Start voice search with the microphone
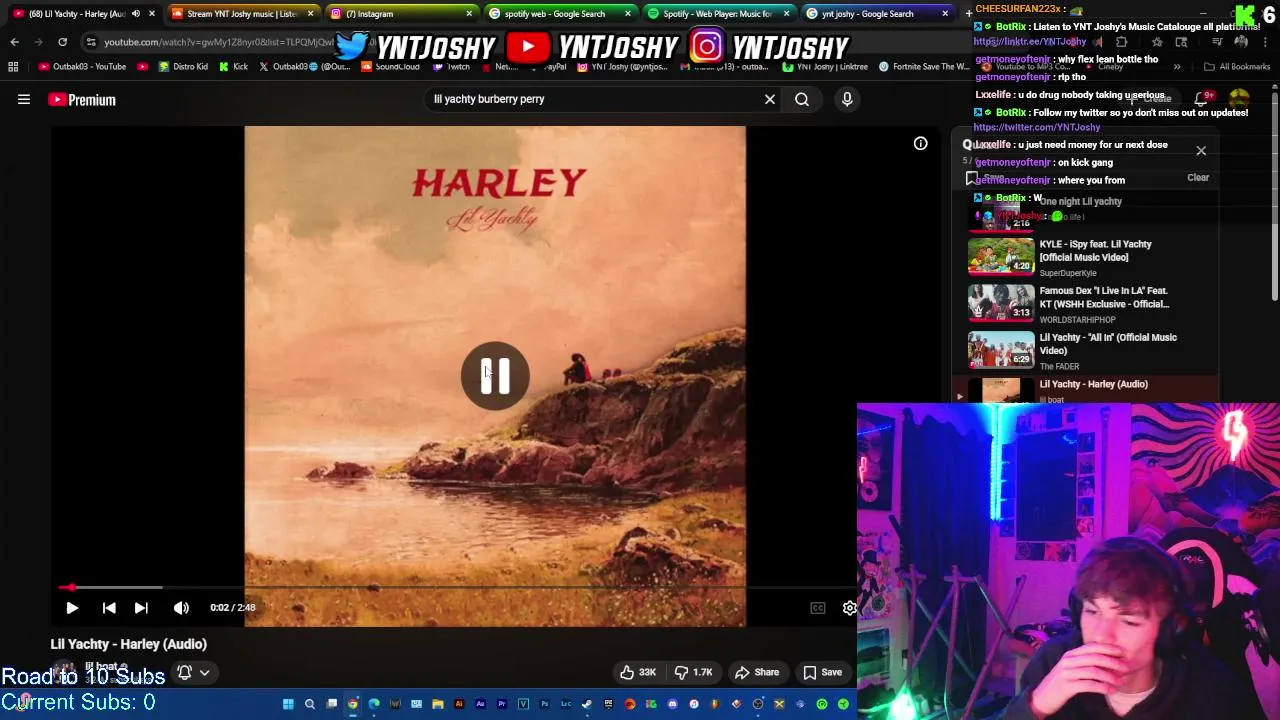This screenshot has width=1280, height=720. pyautogui.click(x=847, y=99)
